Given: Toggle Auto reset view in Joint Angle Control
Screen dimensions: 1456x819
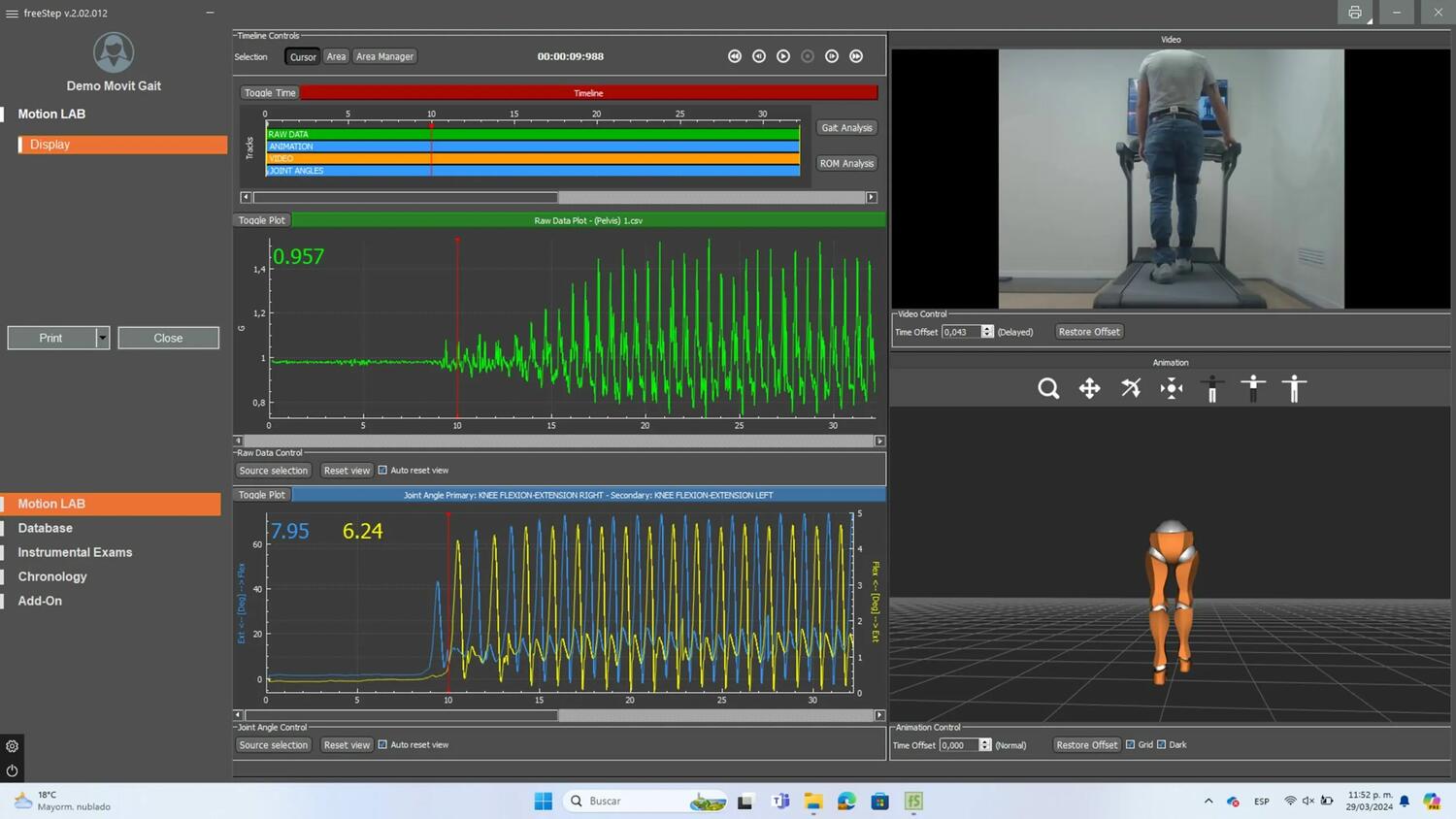Looking at the screenshot, I should click(382, 745).
